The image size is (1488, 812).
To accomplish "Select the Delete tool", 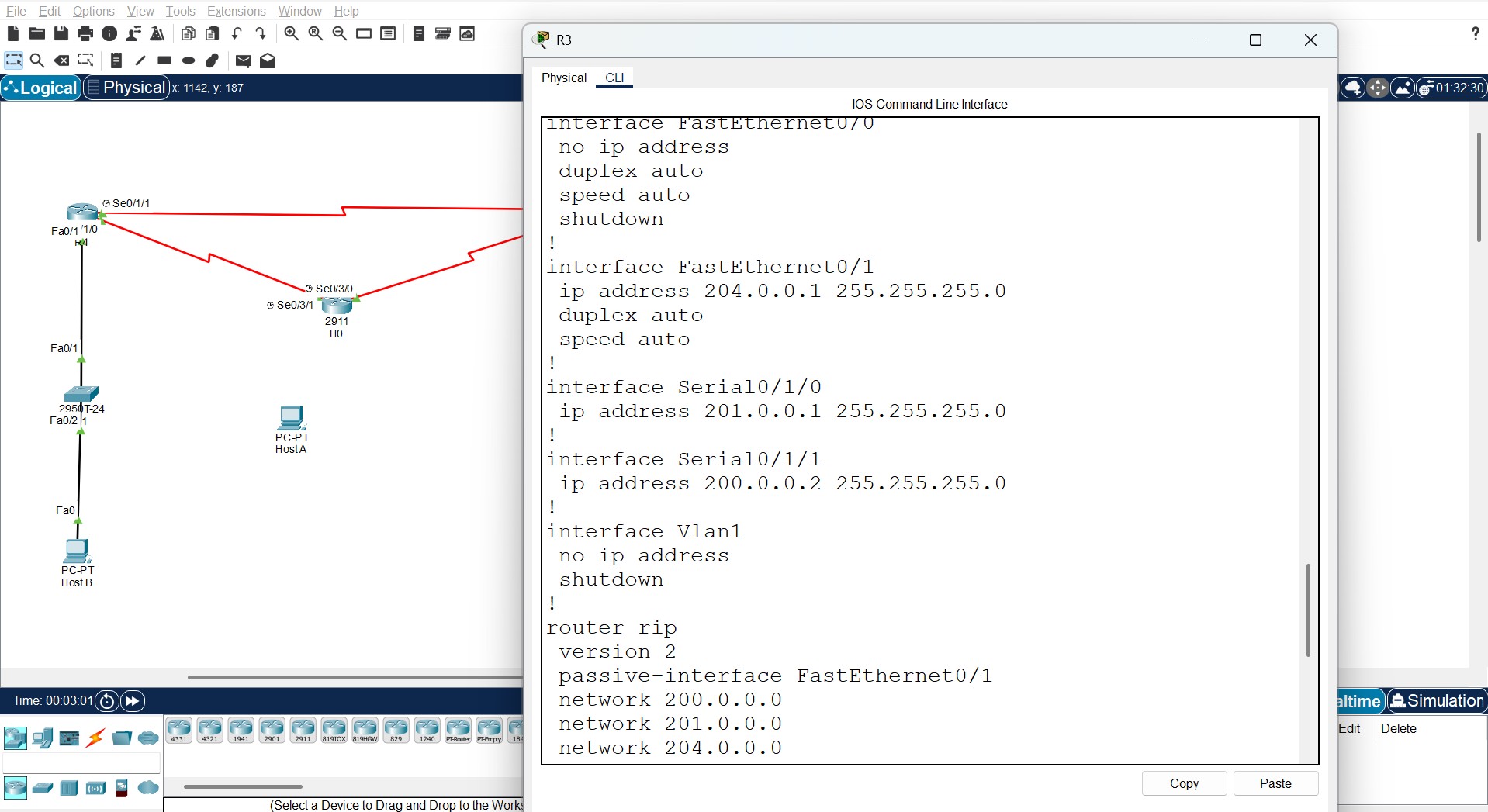I will click(62, 60).
